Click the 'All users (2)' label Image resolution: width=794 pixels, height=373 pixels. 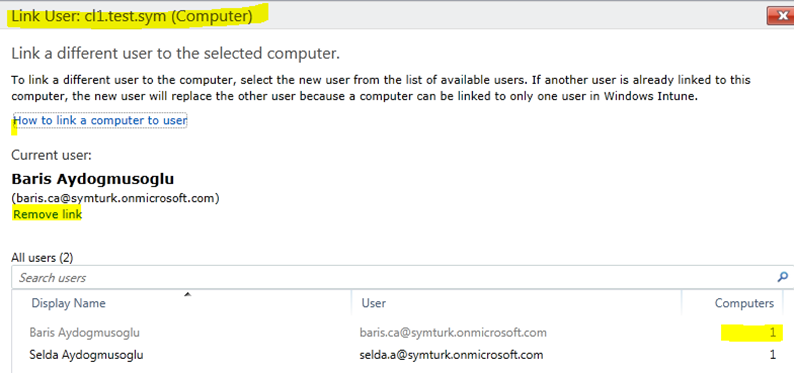click(42, 258)
